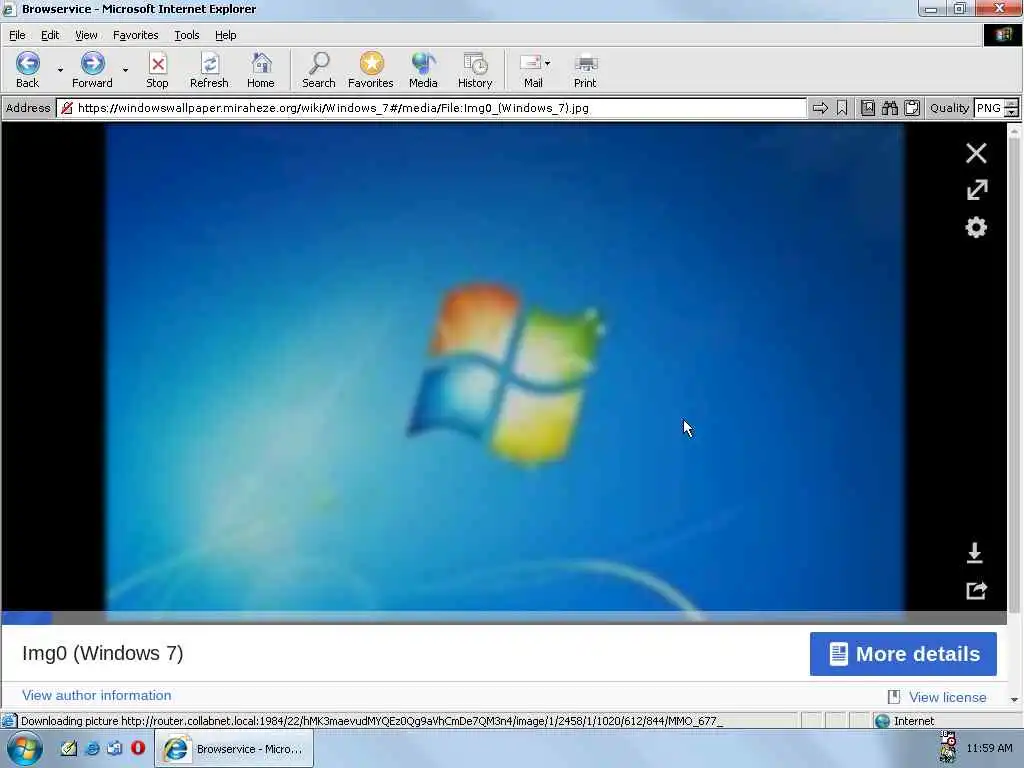1024x768 pixels.
Task: Click the taskbar clock 11:59 AM
Action: click(x=989, y=748)
